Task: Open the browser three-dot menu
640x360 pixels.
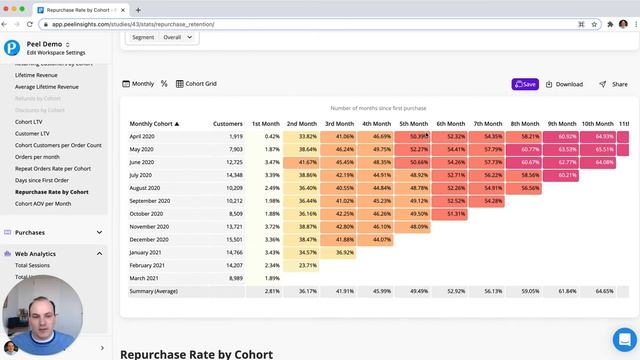Action: coord(636,24)
